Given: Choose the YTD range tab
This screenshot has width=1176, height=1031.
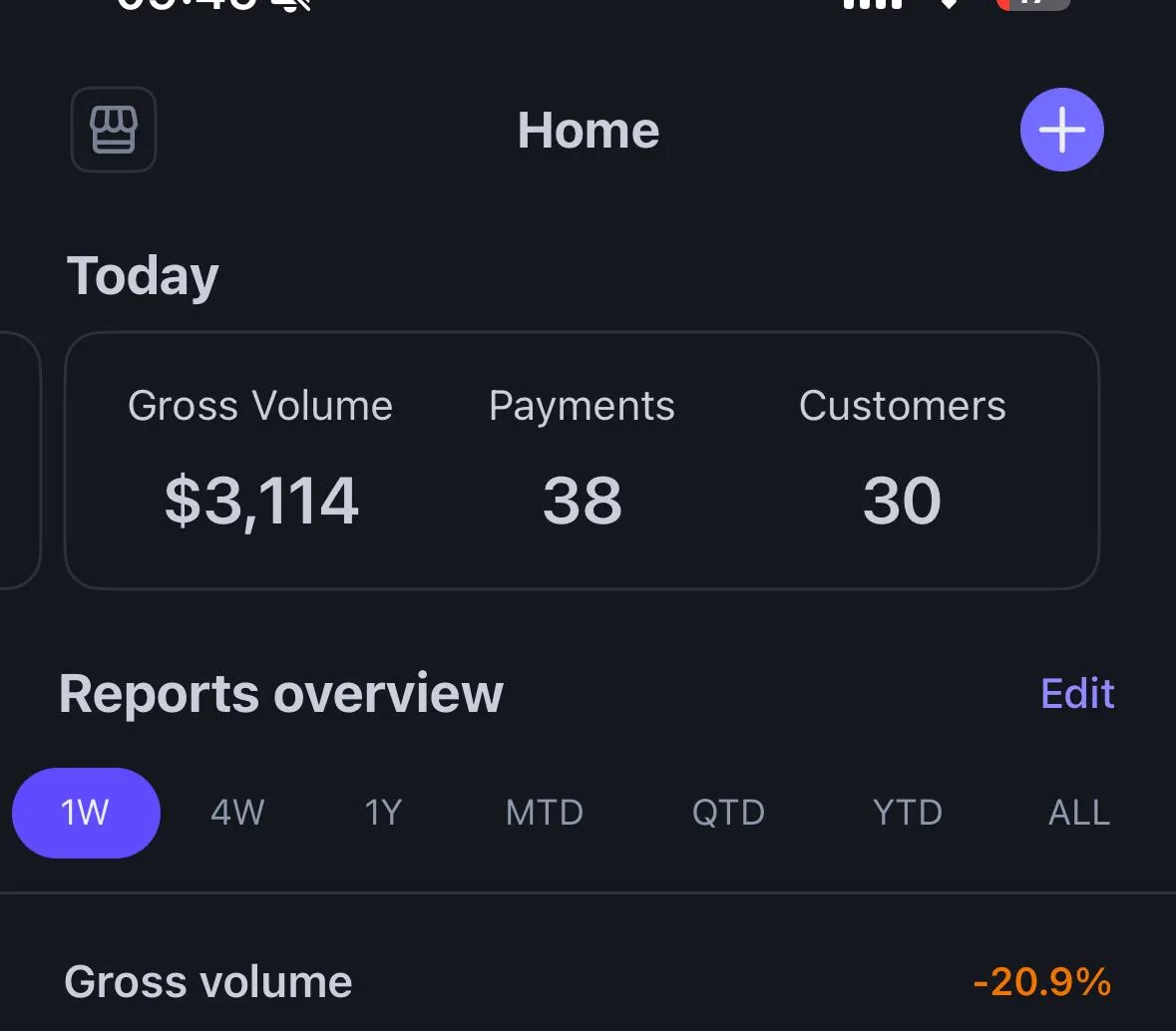Looking at the screenshot, I should (x=907, y=813).
